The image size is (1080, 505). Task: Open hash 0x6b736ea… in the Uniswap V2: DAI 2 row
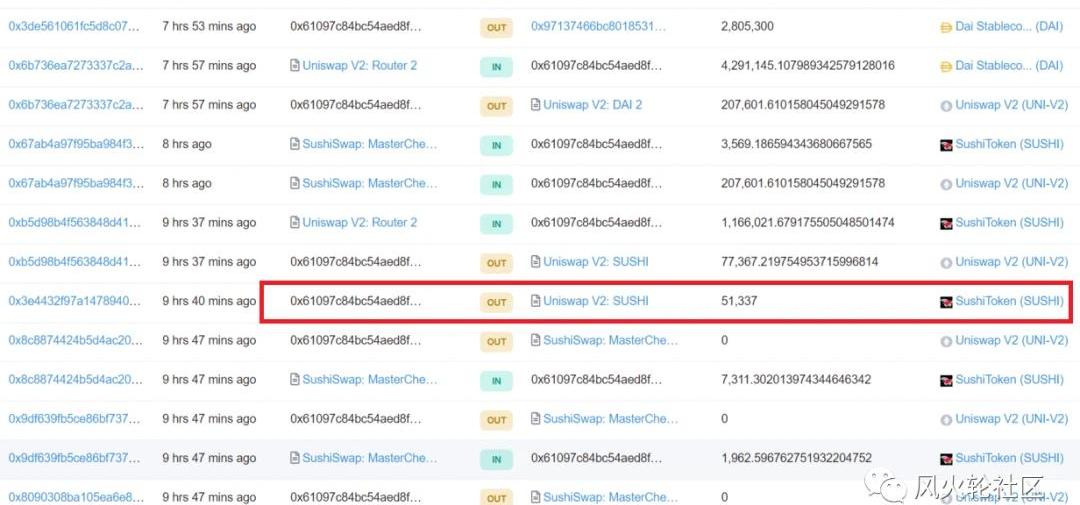[x=76, y=105]
